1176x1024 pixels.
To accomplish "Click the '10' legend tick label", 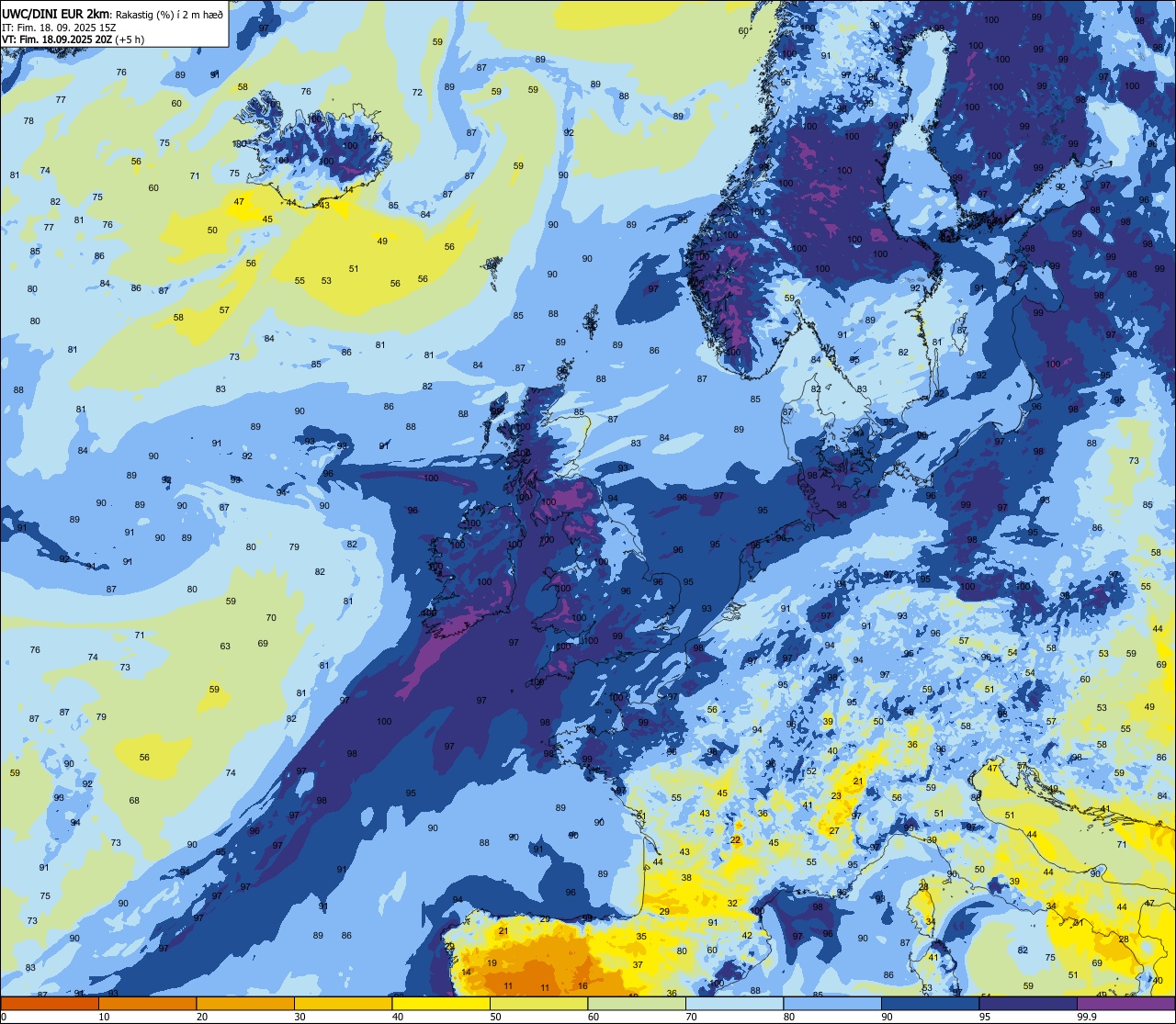I will coord(105,1017).
